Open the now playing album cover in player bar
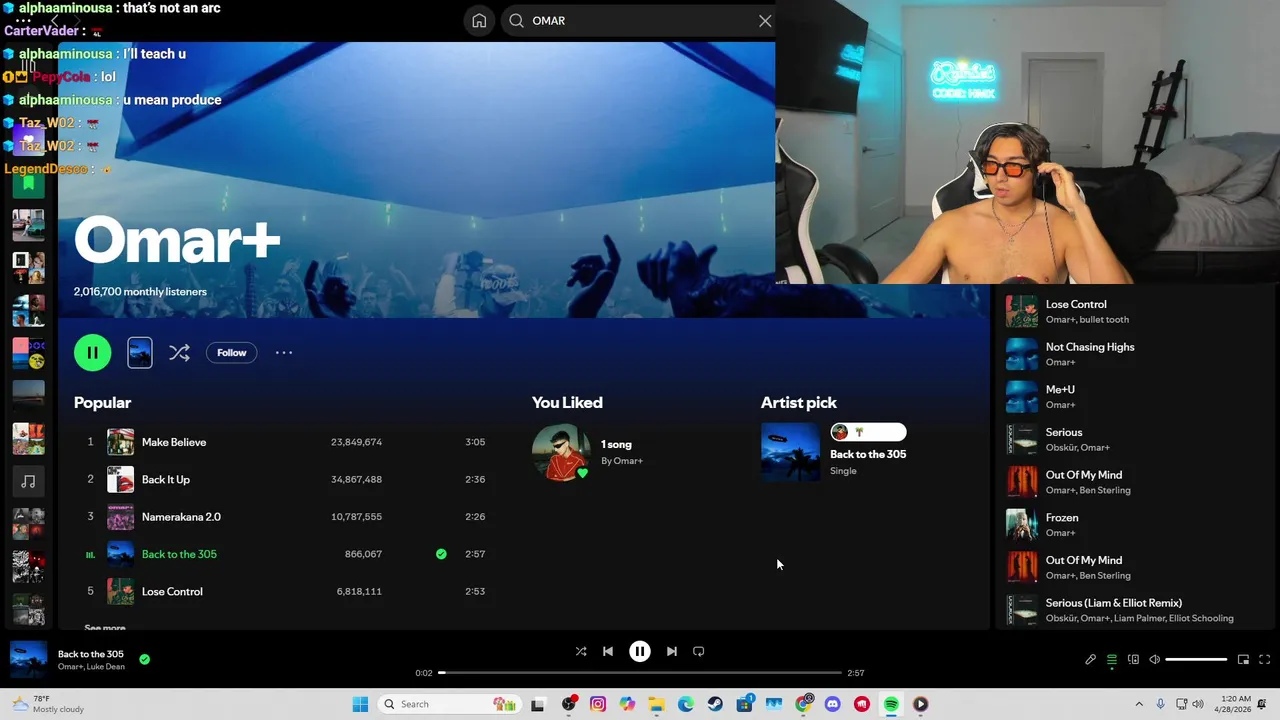This screenshot has height=720, width=1280. pyautogui.click(x=28, y=660)
